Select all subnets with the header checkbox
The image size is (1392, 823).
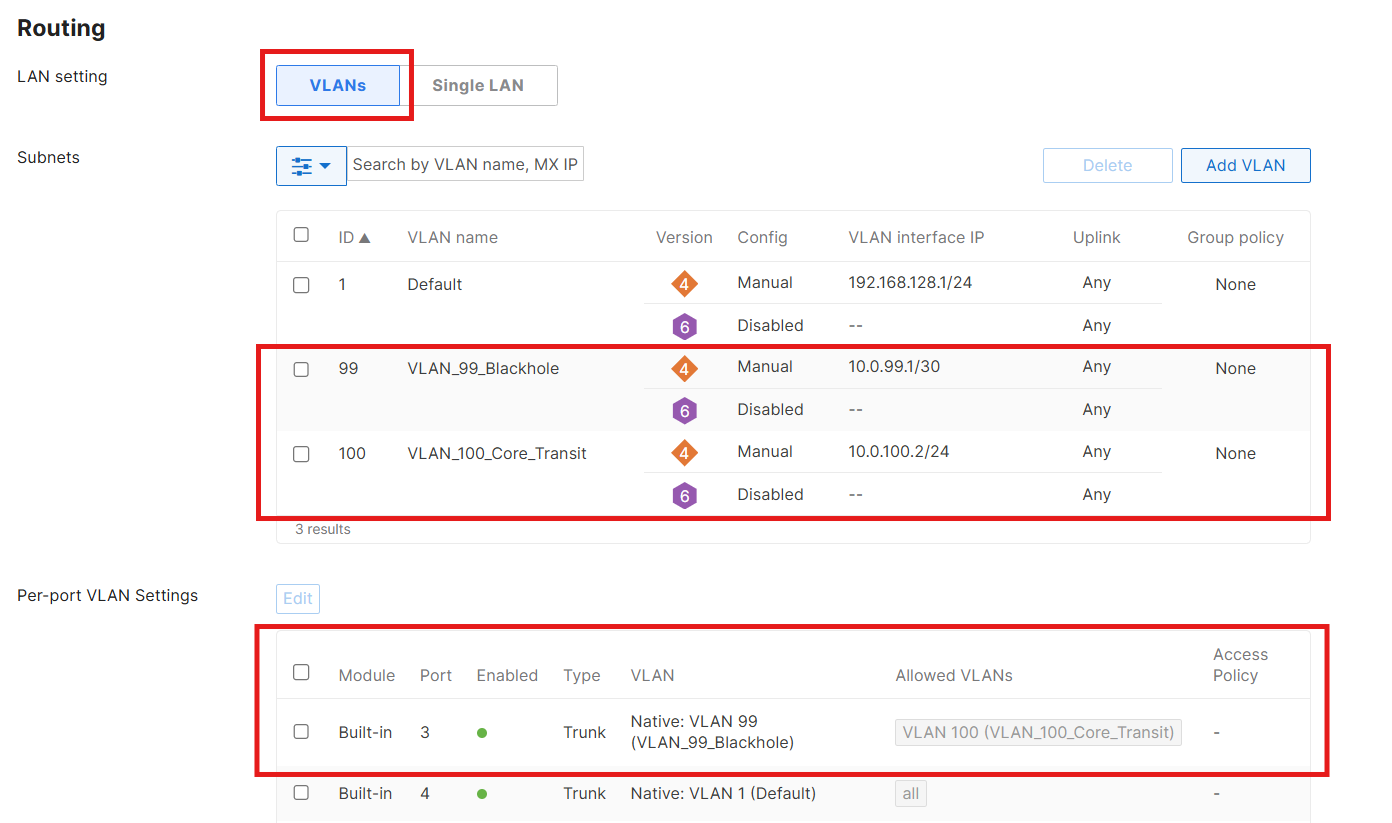pyautogui.click(x=301, y=235)
